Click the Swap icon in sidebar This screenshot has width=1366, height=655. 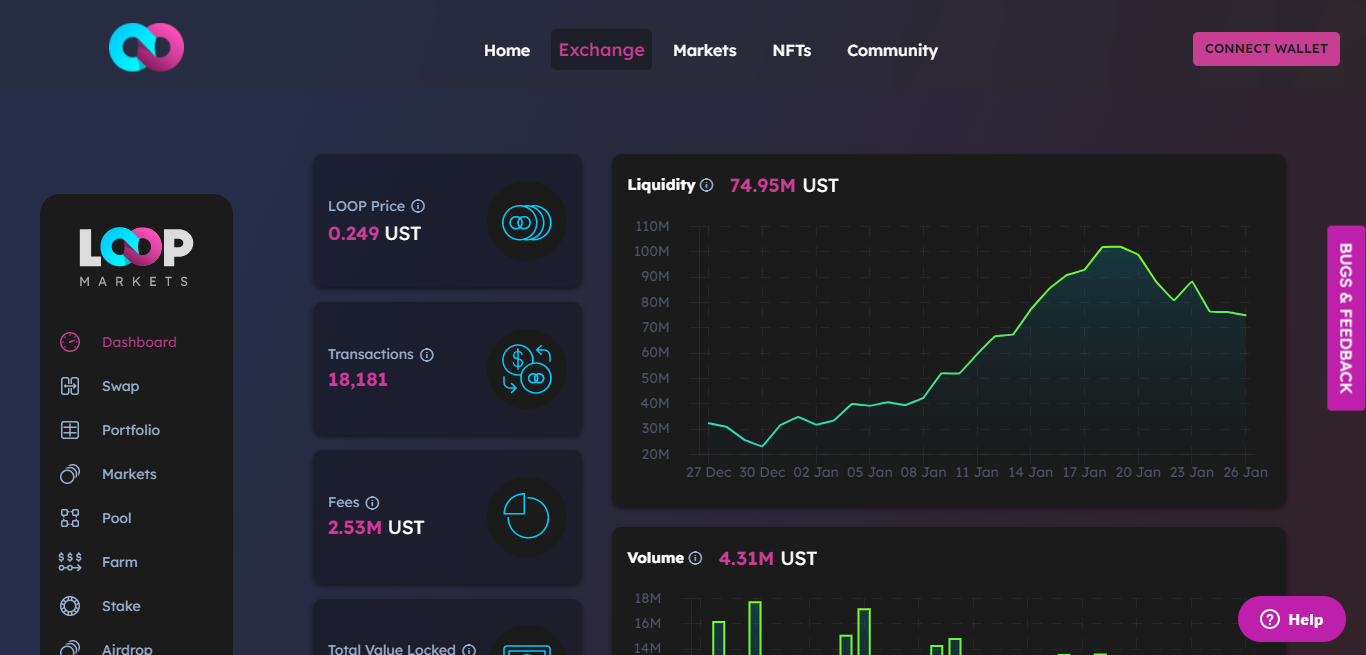point(70,386)
